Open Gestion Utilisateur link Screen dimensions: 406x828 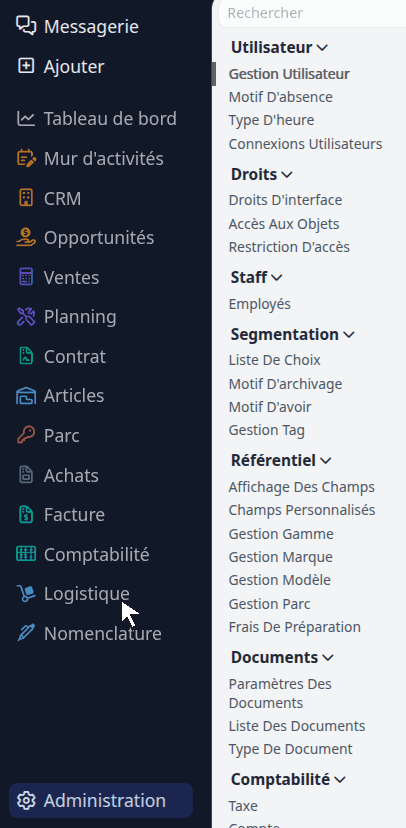click(x=289, y=74)
